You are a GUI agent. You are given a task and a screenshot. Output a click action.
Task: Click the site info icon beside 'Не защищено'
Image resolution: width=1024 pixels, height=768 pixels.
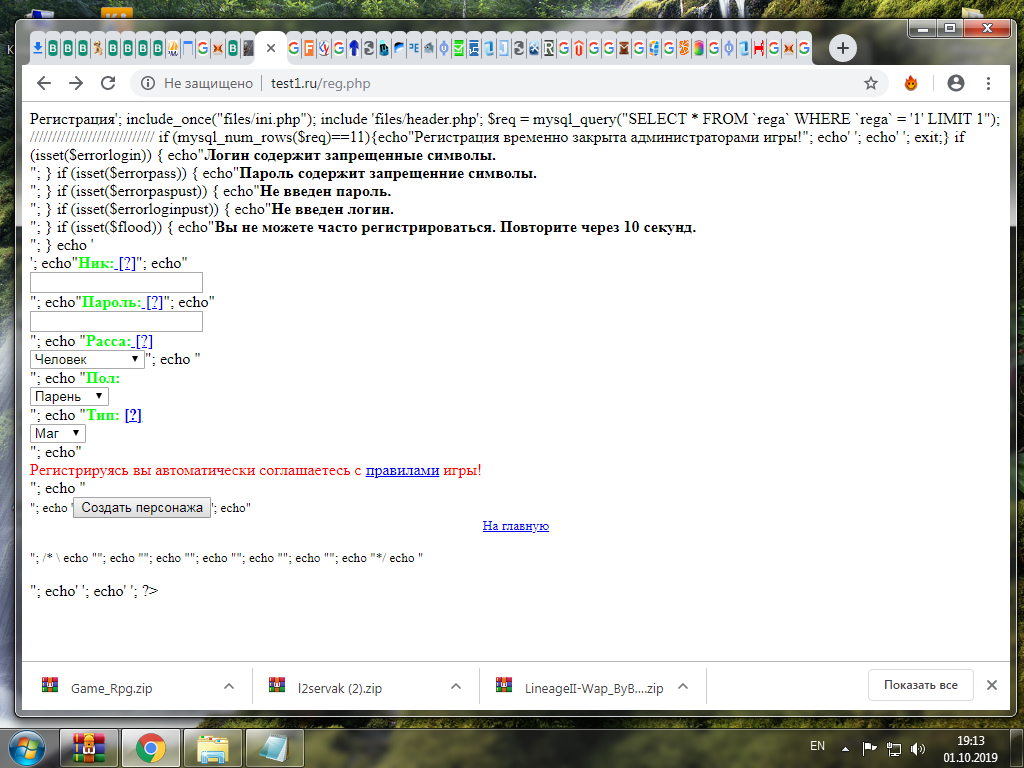point(147,83)
